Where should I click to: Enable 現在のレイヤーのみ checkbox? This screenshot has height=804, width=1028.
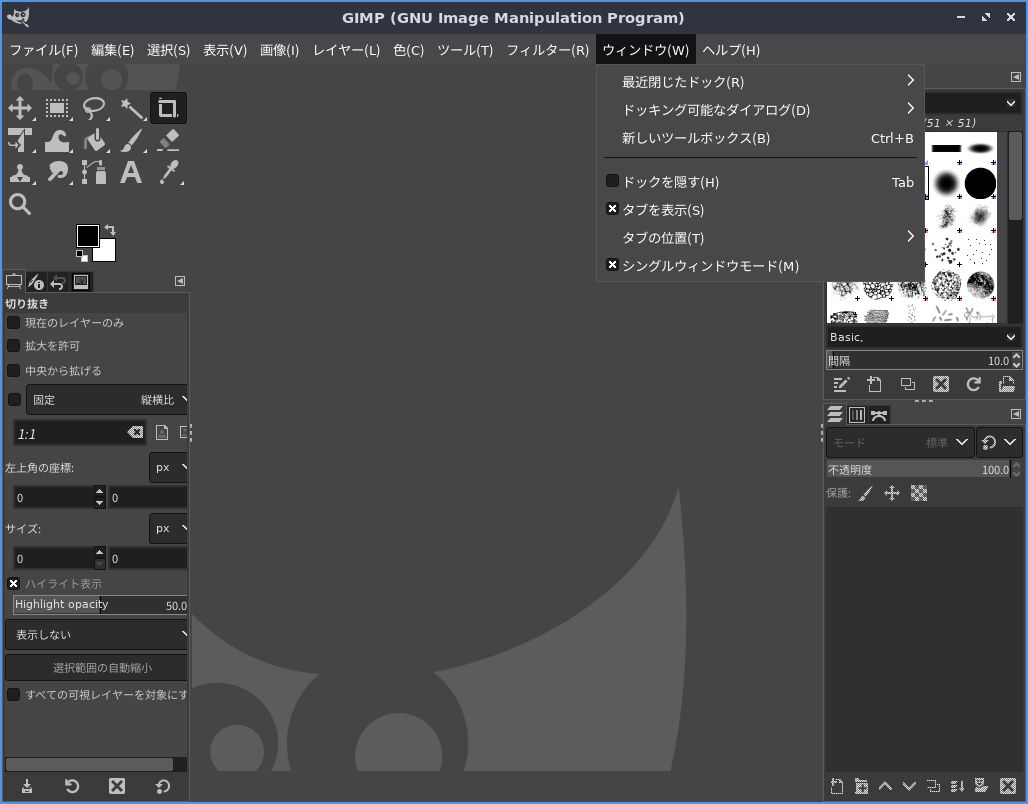[13, 323]
